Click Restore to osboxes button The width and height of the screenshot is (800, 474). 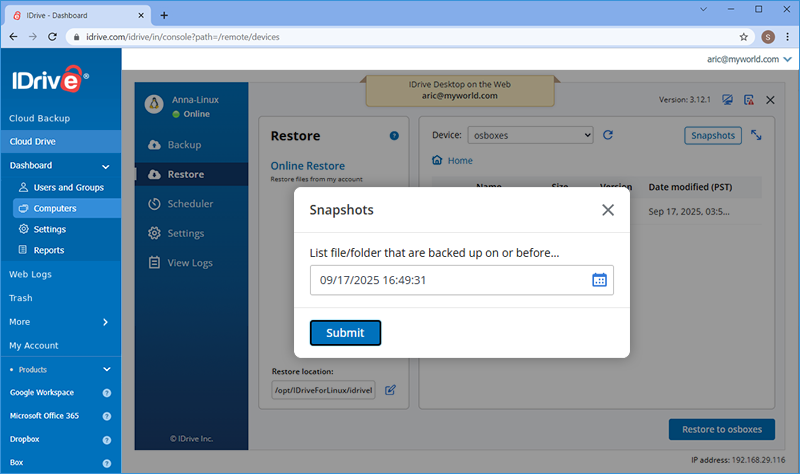721,429
